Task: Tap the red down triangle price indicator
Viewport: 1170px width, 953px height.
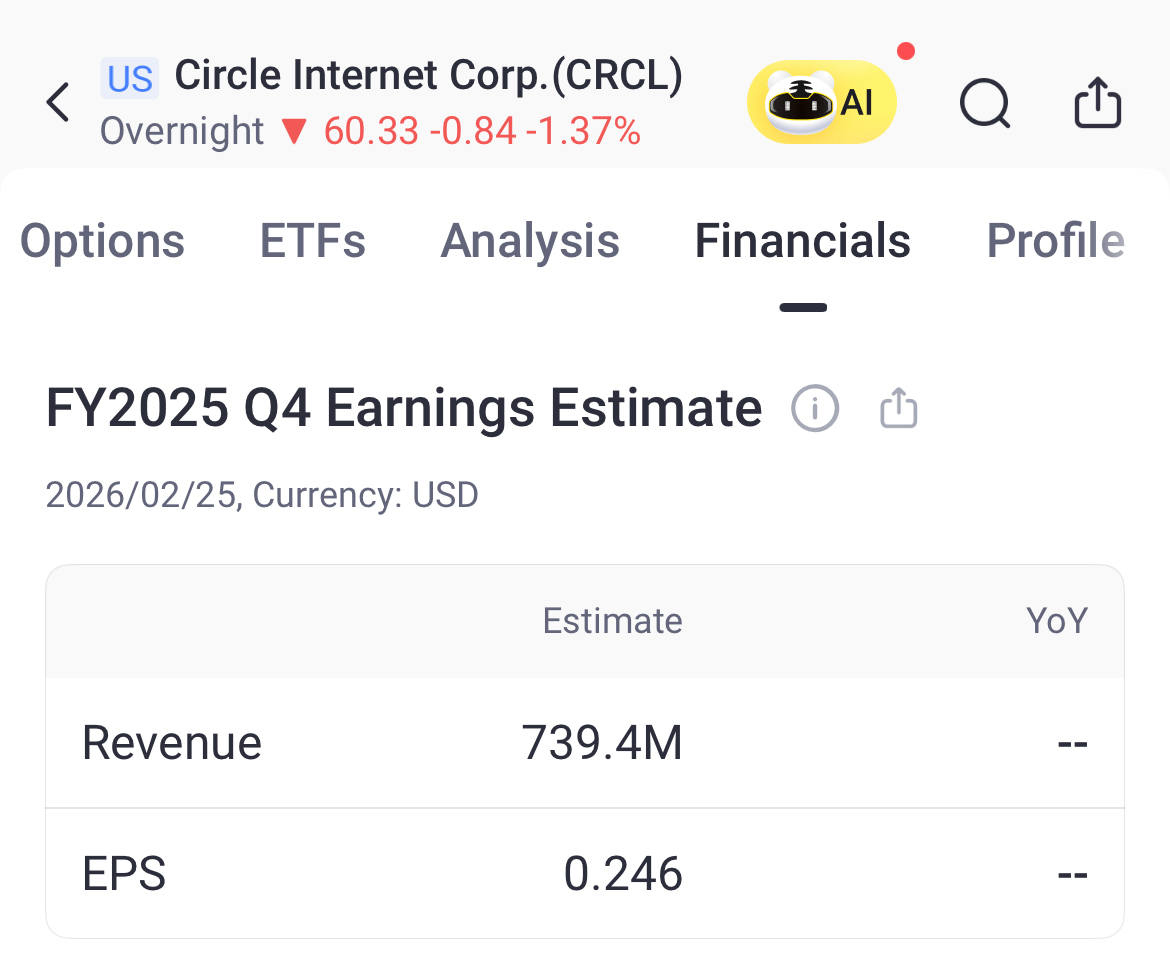Action: pyautogui.click(x=294, y=132)
